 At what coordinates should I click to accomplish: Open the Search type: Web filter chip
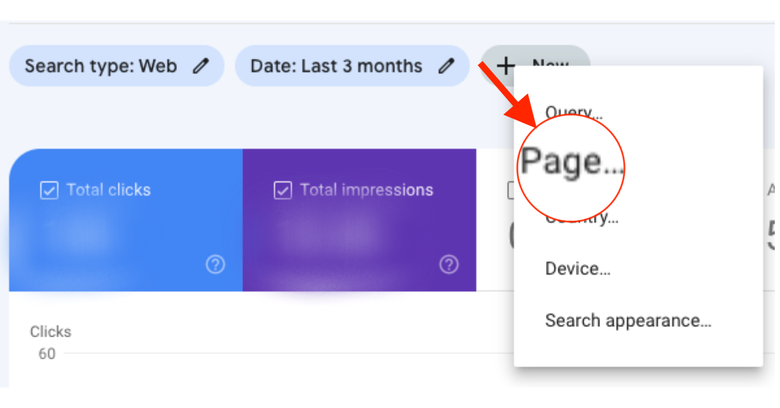(100, 66)
